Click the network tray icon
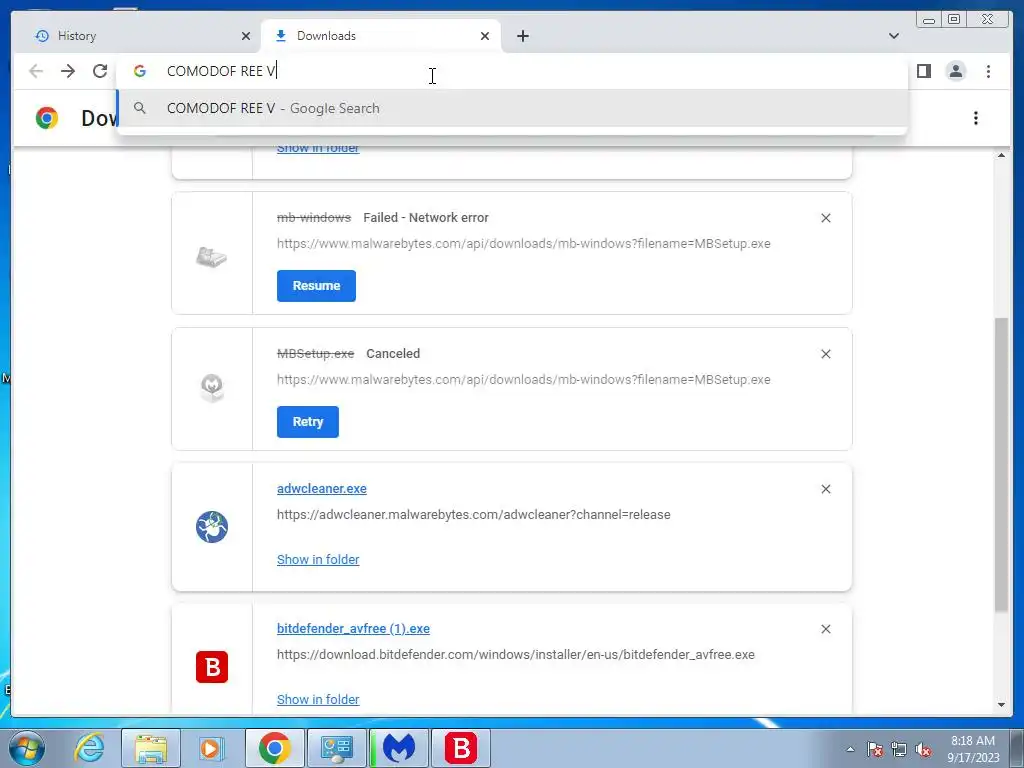This screenshot has width=1024, height=768. (899, 749)
